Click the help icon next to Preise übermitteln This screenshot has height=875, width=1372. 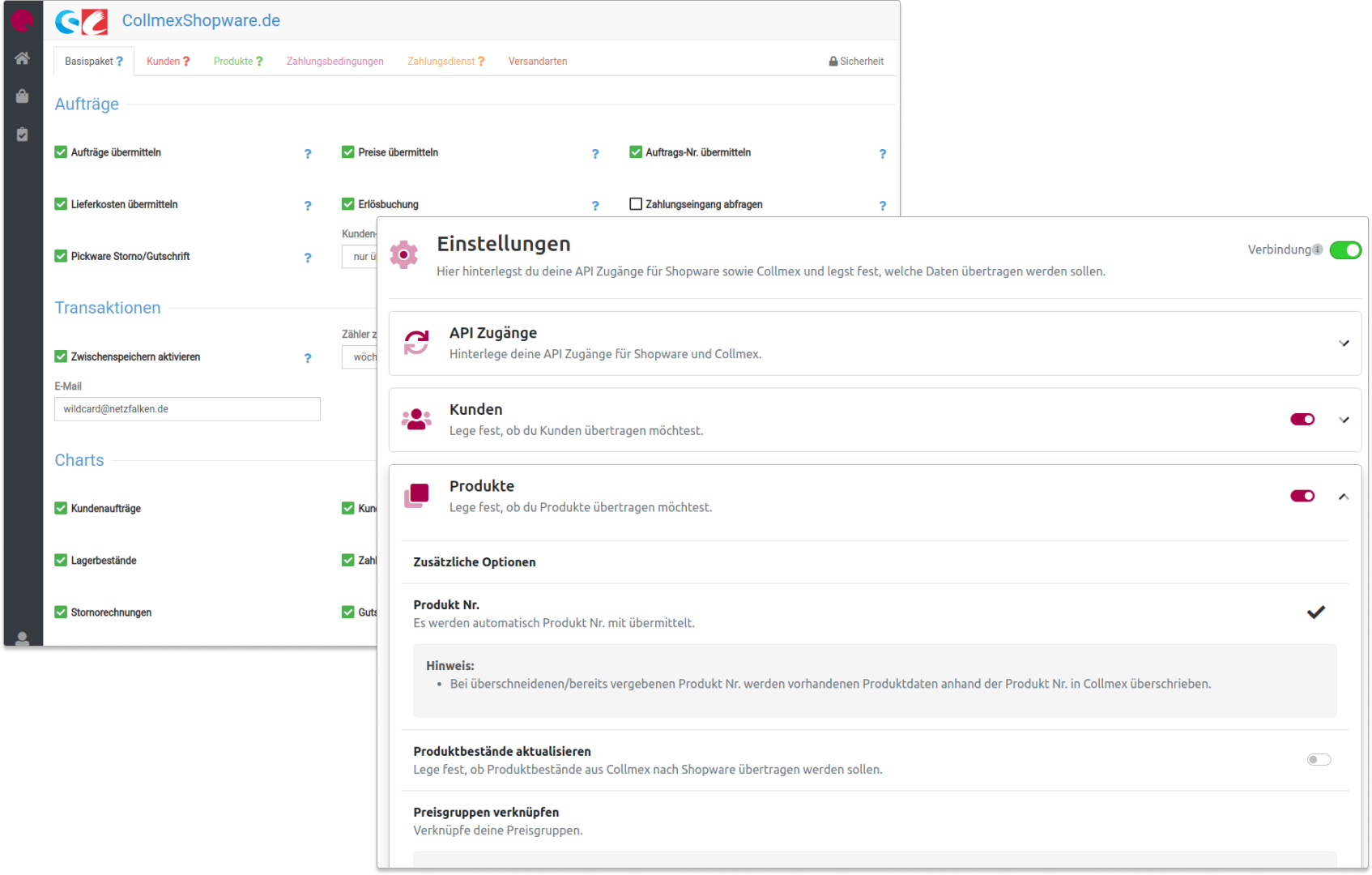pyautogui.click(x=595, y=154)
